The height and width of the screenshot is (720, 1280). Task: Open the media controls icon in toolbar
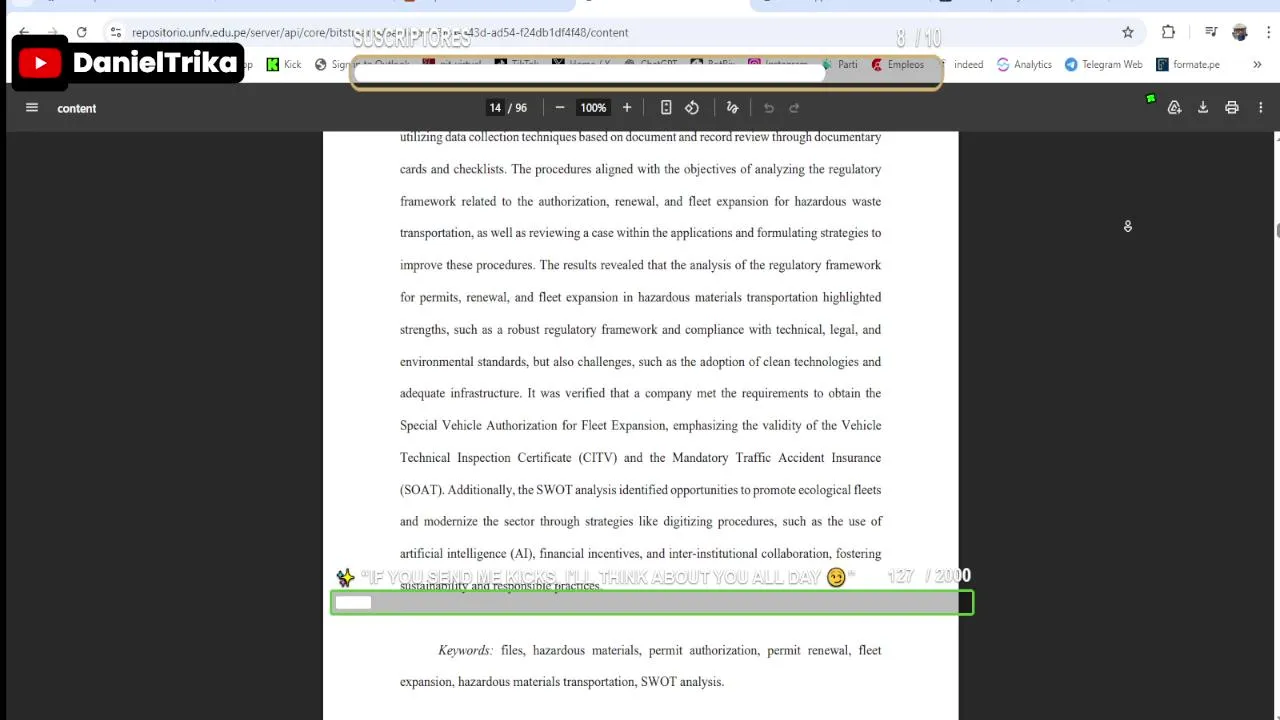pos(1211,32)
